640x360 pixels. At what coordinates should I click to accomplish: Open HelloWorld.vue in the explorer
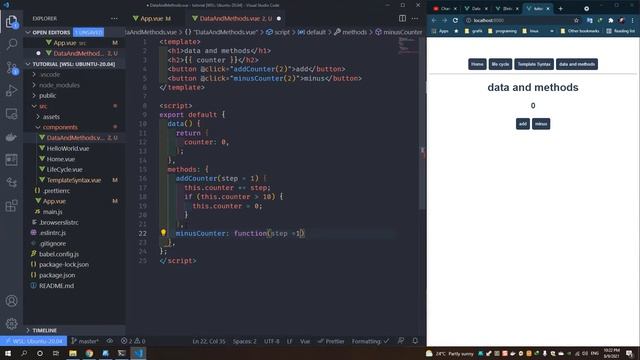coord(68,149)
